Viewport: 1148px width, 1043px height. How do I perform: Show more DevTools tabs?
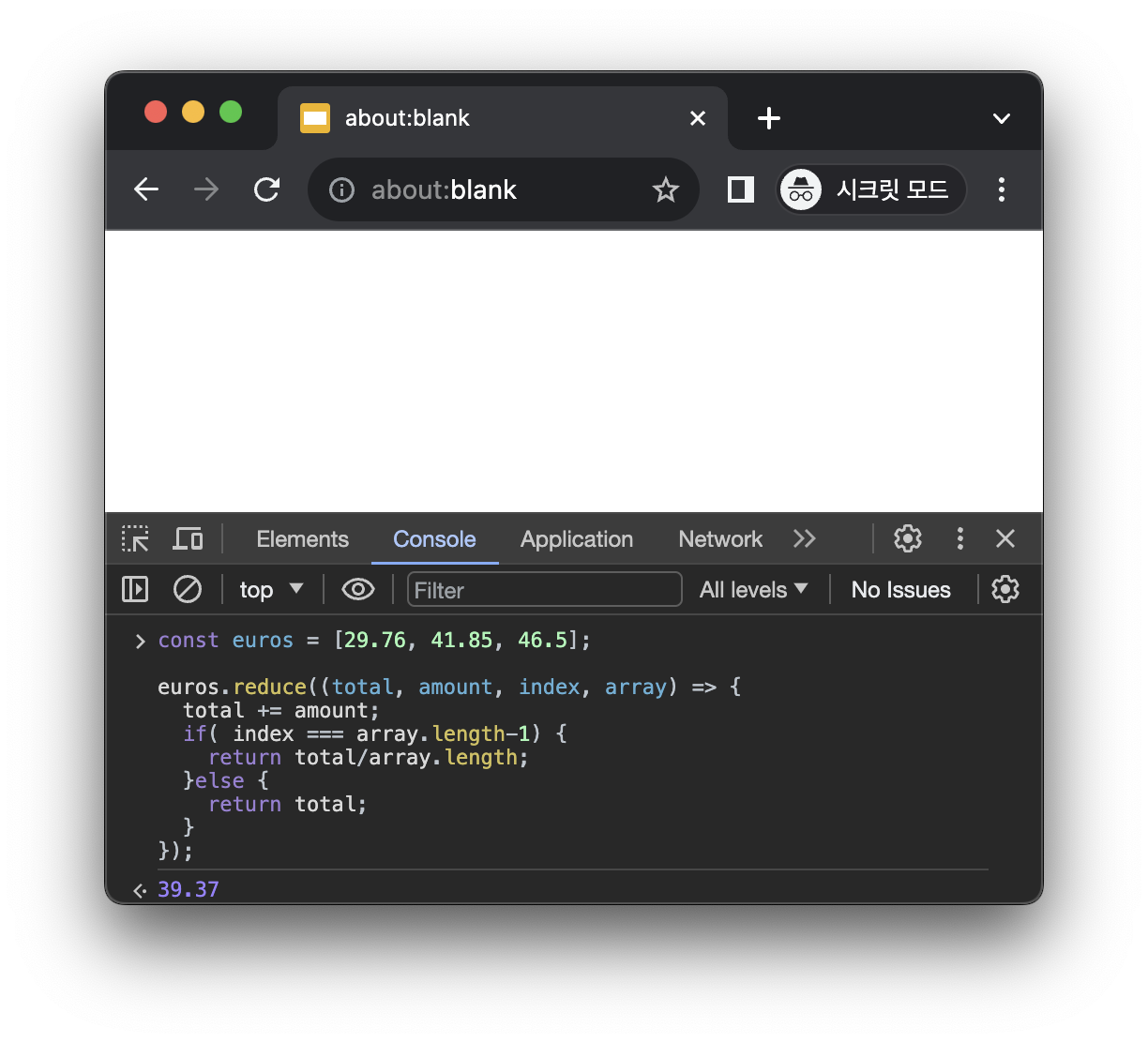804,538
